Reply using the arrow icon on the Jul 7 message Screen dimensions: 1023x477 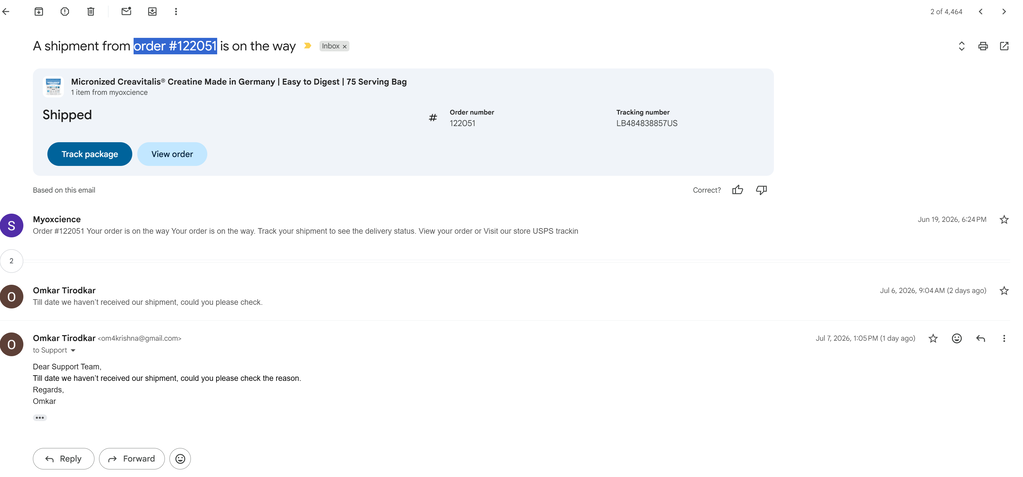(980, 339)
